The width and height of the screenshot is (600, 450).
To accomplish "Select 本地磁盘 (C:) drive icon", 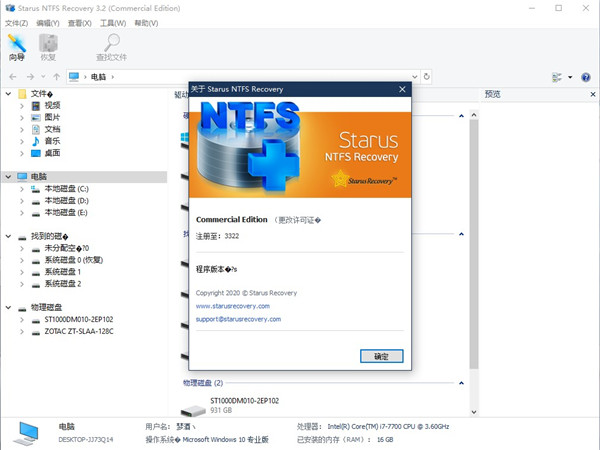I will pos(36,189).
